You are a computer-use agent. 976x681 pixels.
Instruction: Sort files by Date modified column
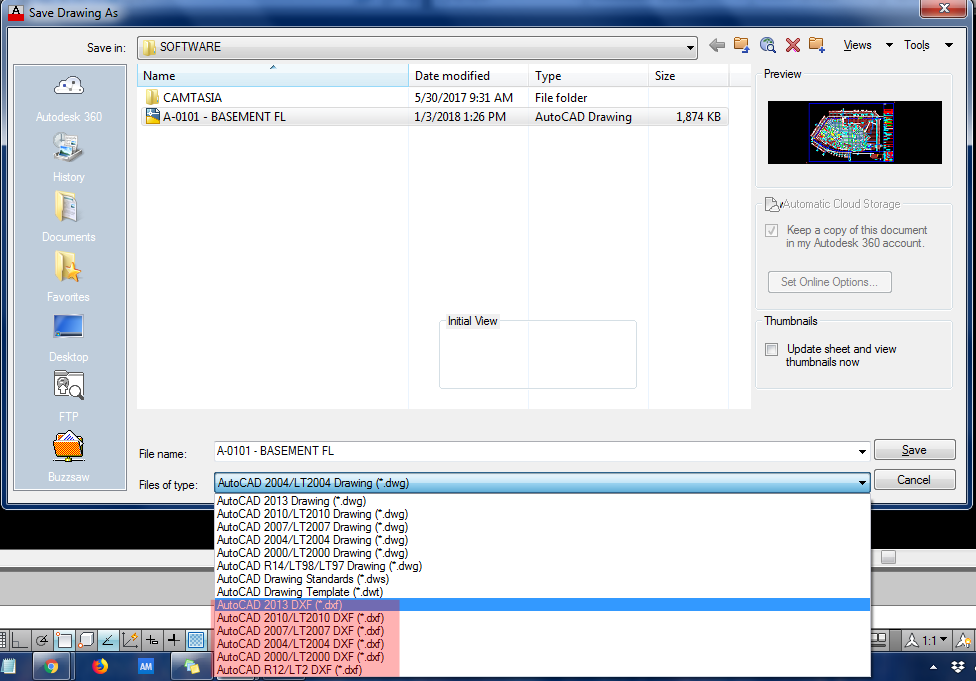[x=469, y=75]
